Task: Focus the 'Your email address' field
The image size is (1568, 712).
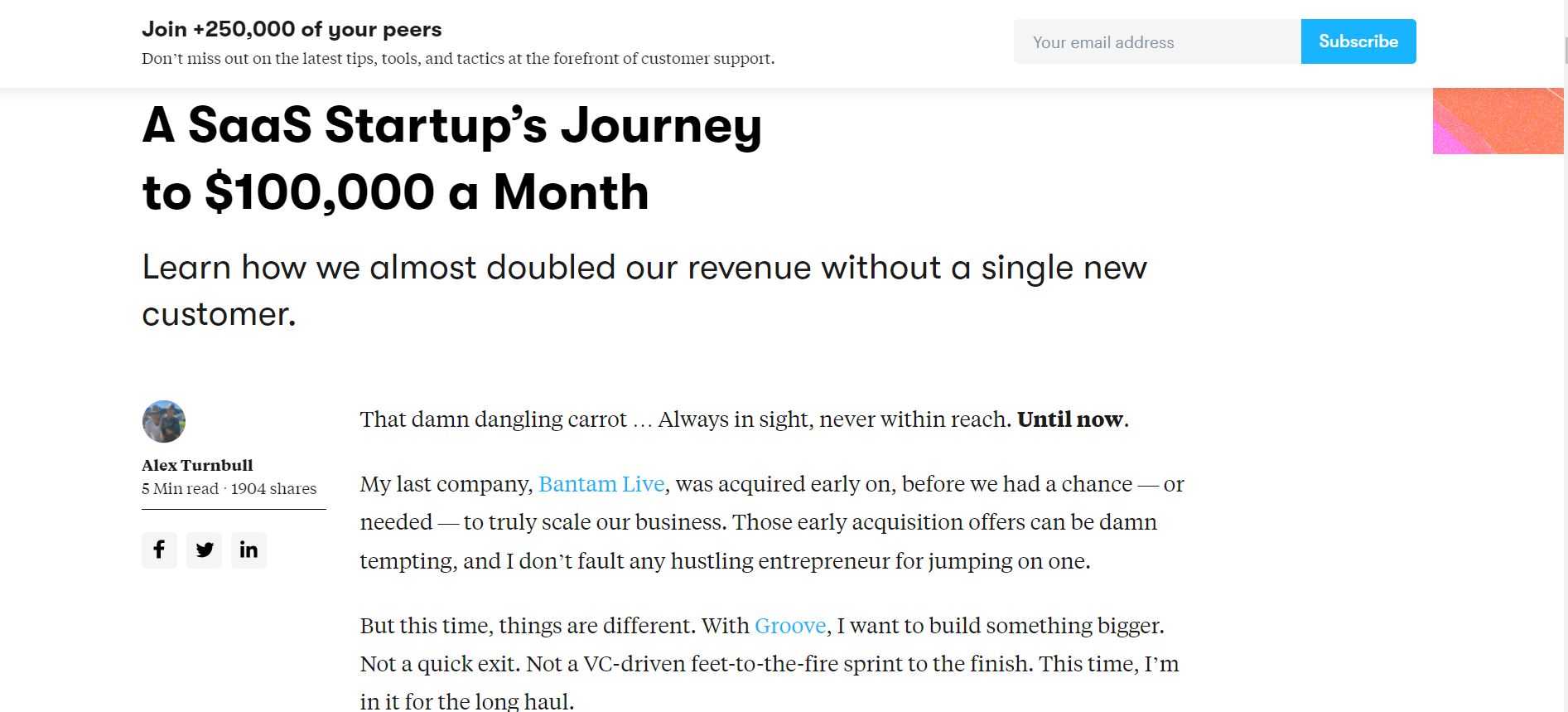Action: point(1157,42)
